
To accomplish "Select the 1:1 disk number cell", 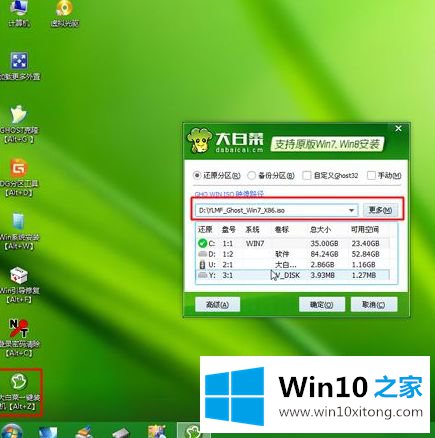I will pyautogui.click(x=228, y=244).
